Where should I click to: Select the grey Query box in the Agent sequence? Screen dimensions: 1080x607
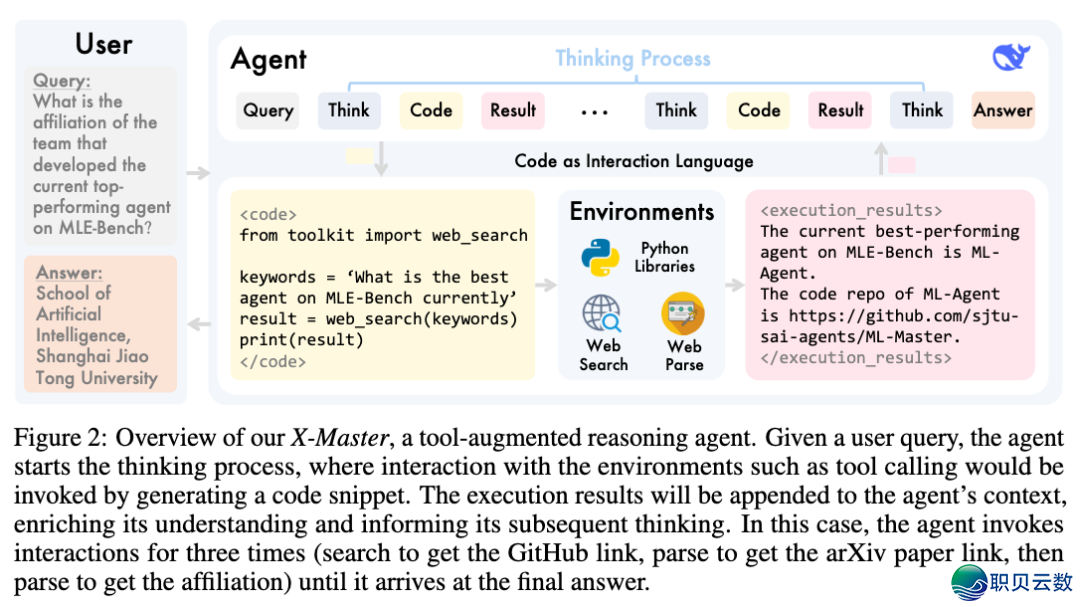[268, 110]
